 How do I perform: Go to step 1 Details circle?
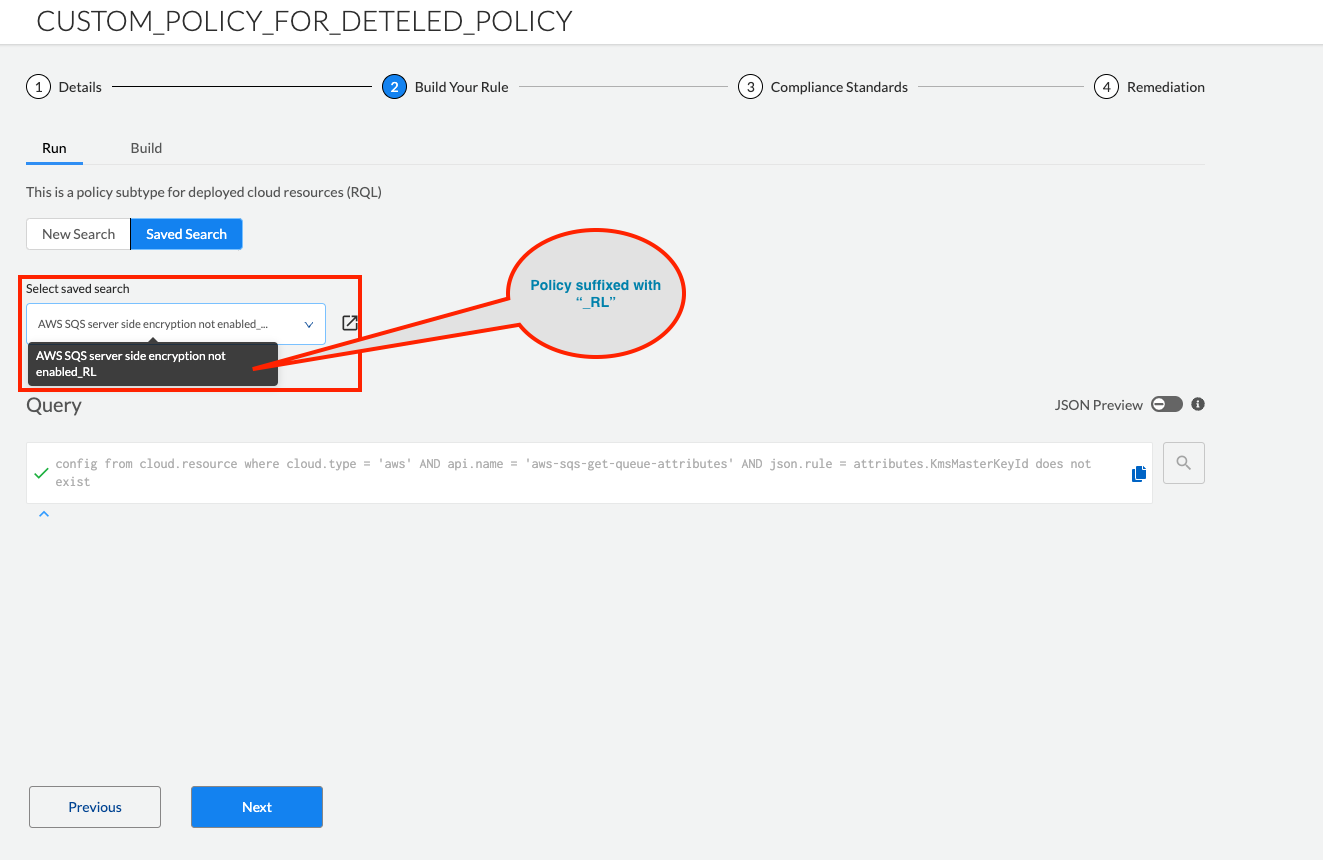click(38, 87)
